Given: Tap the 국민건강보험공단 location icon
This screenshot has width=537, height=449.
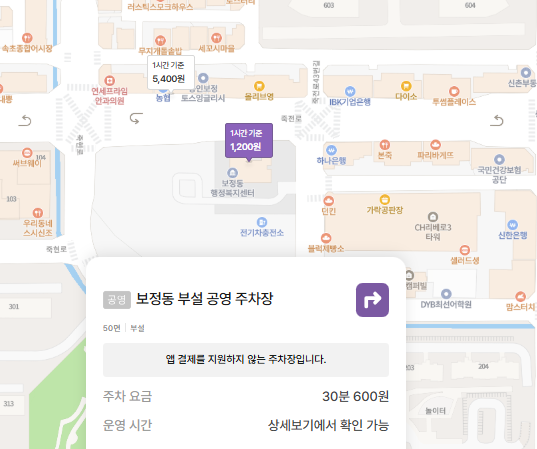Looking at the screenshot, I should coord(499,159).
